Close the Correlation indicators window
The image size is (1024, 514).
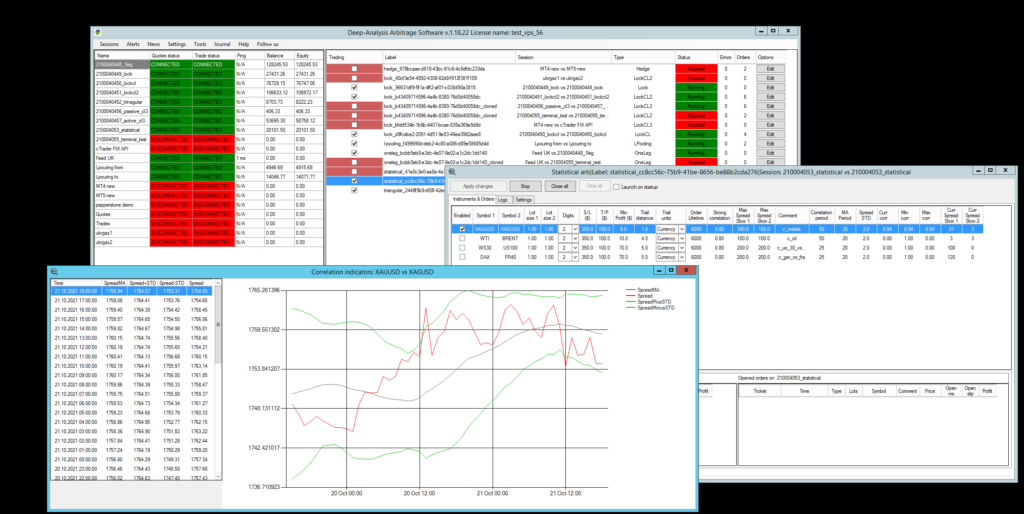(x=686, y=270)
